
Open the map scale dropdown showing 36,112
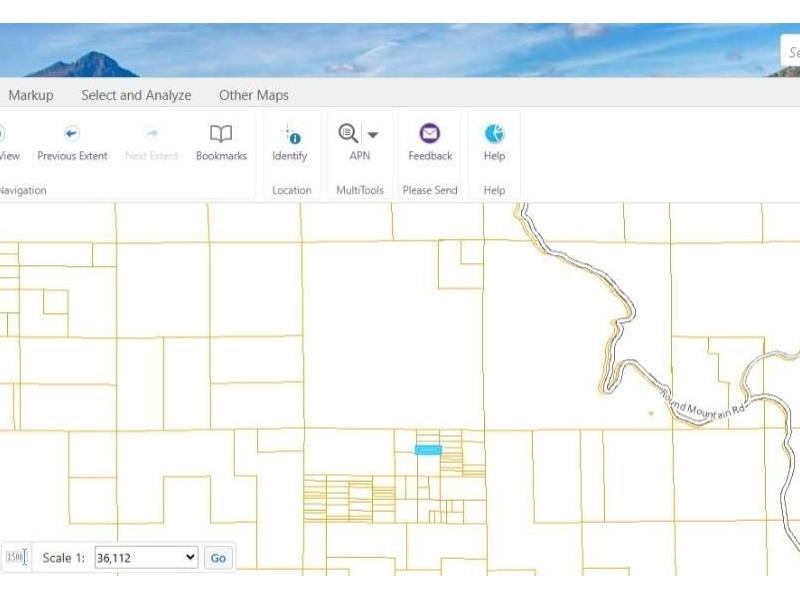tap(146, 557)
